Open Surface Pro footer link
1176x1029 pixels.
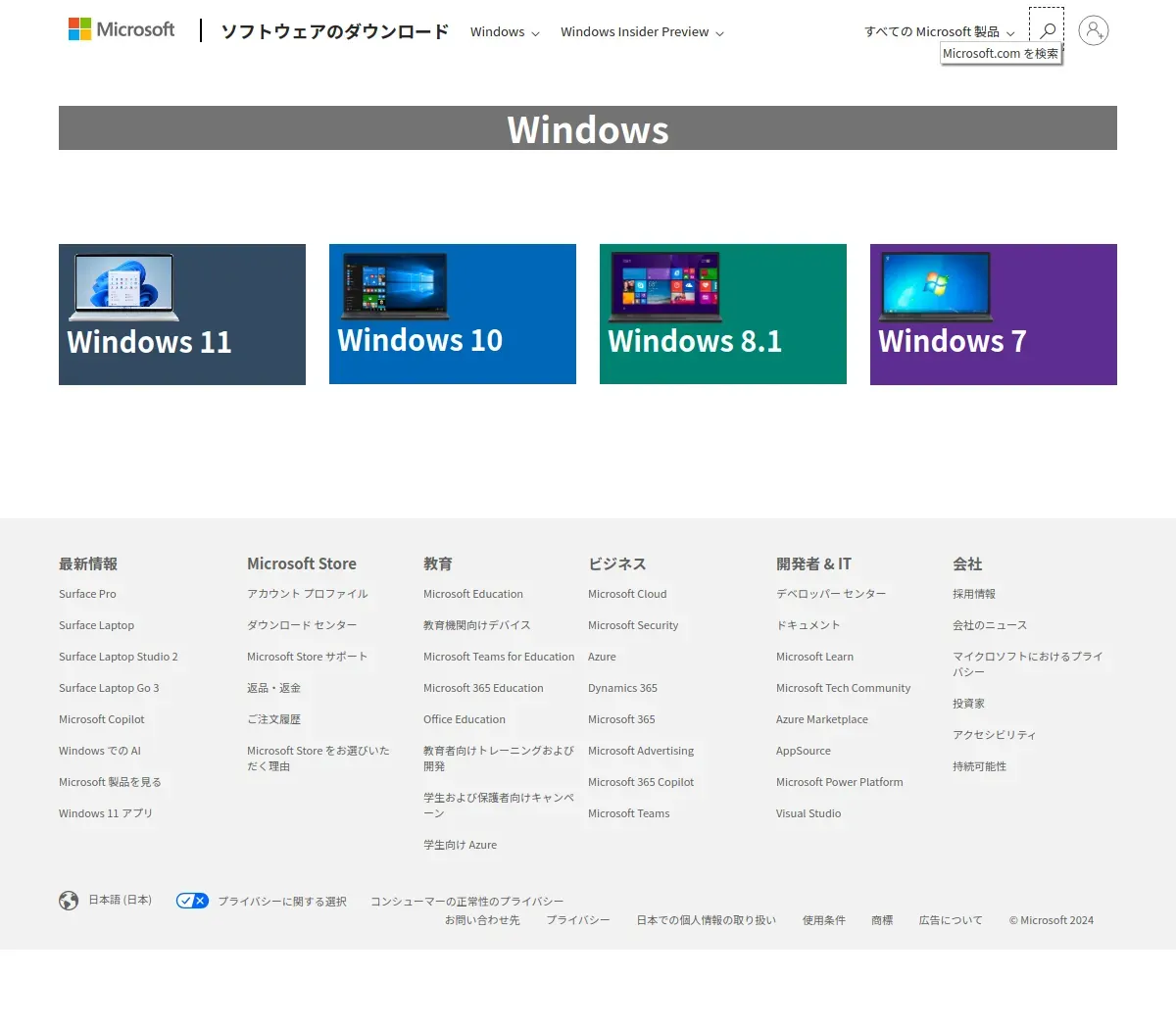click(x=87, y=594)
